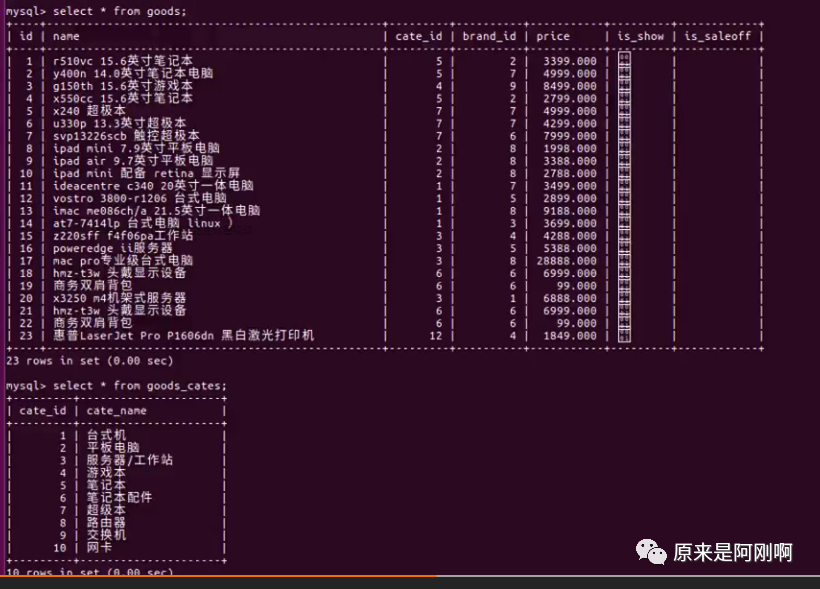Click the 'y400n 14.0英寸笔记本电脑' row name
The image size is (820, 589).
pos(133,74)
